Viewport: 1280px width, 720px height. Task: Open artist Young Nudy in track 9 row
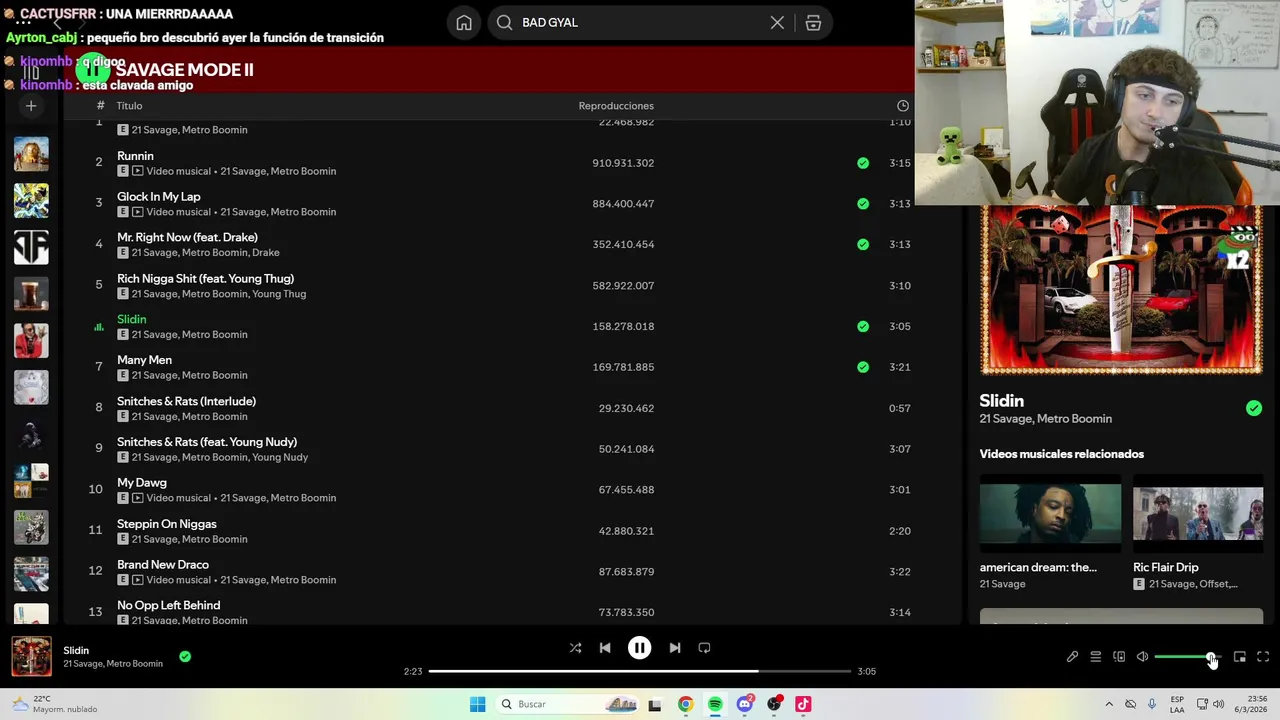click(280, 457)
